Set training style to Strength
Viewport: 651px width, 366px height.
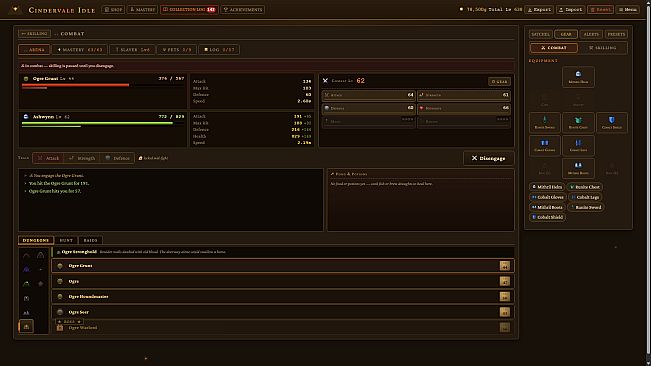click(82, 158)
